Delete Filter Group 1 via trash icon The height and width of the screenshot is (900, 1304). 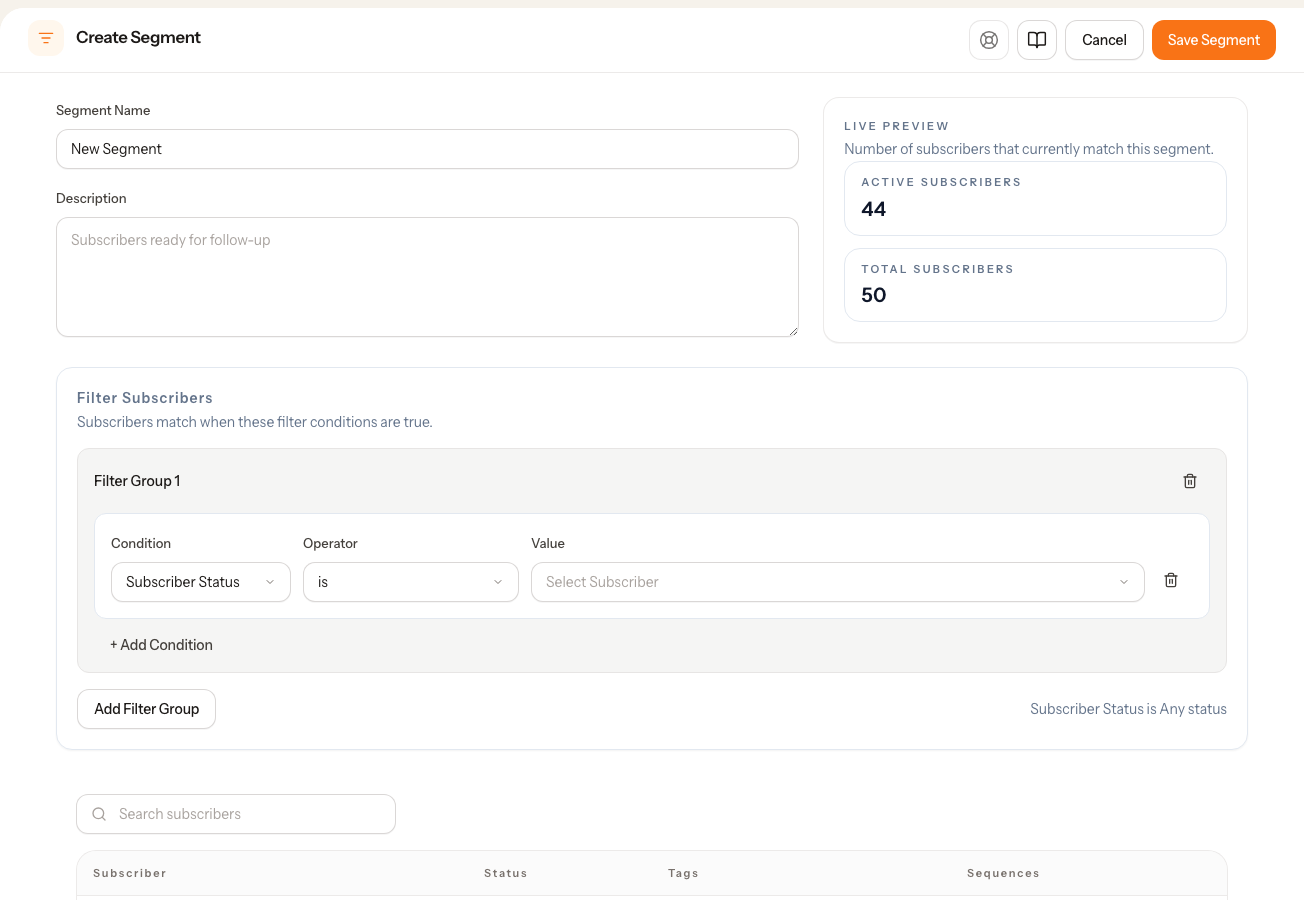click(1190, 481)
